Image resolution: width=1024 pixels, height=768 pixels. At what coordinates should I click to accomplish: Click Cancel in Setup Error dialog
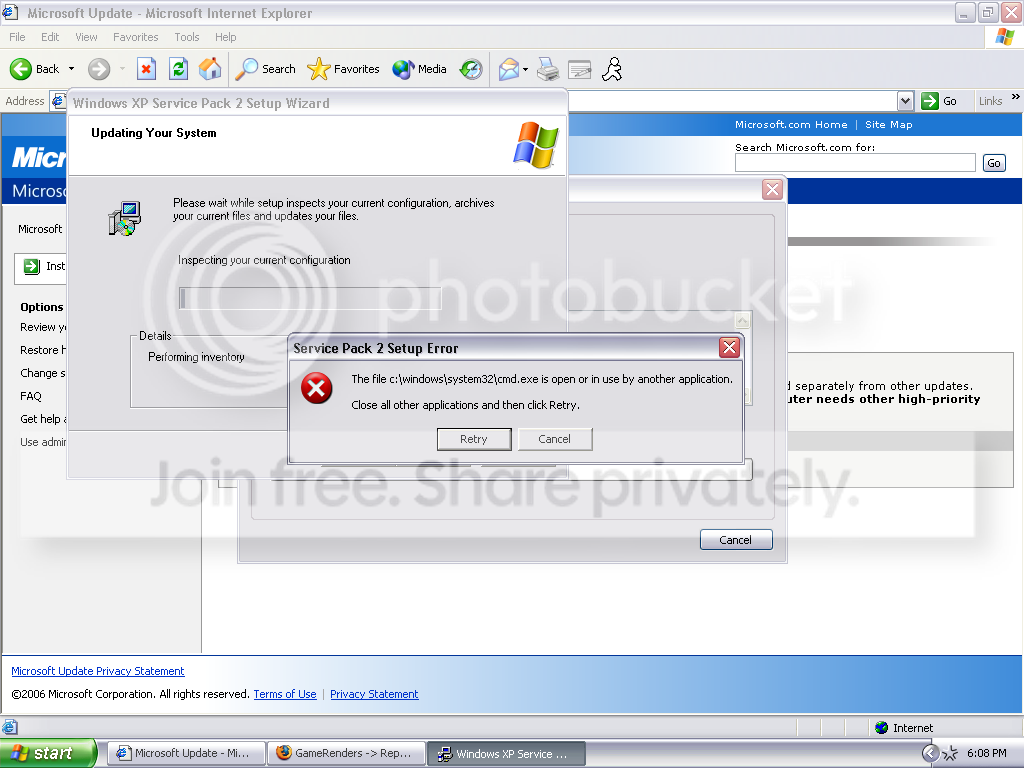pyautogui.click(x=554, y=439)
